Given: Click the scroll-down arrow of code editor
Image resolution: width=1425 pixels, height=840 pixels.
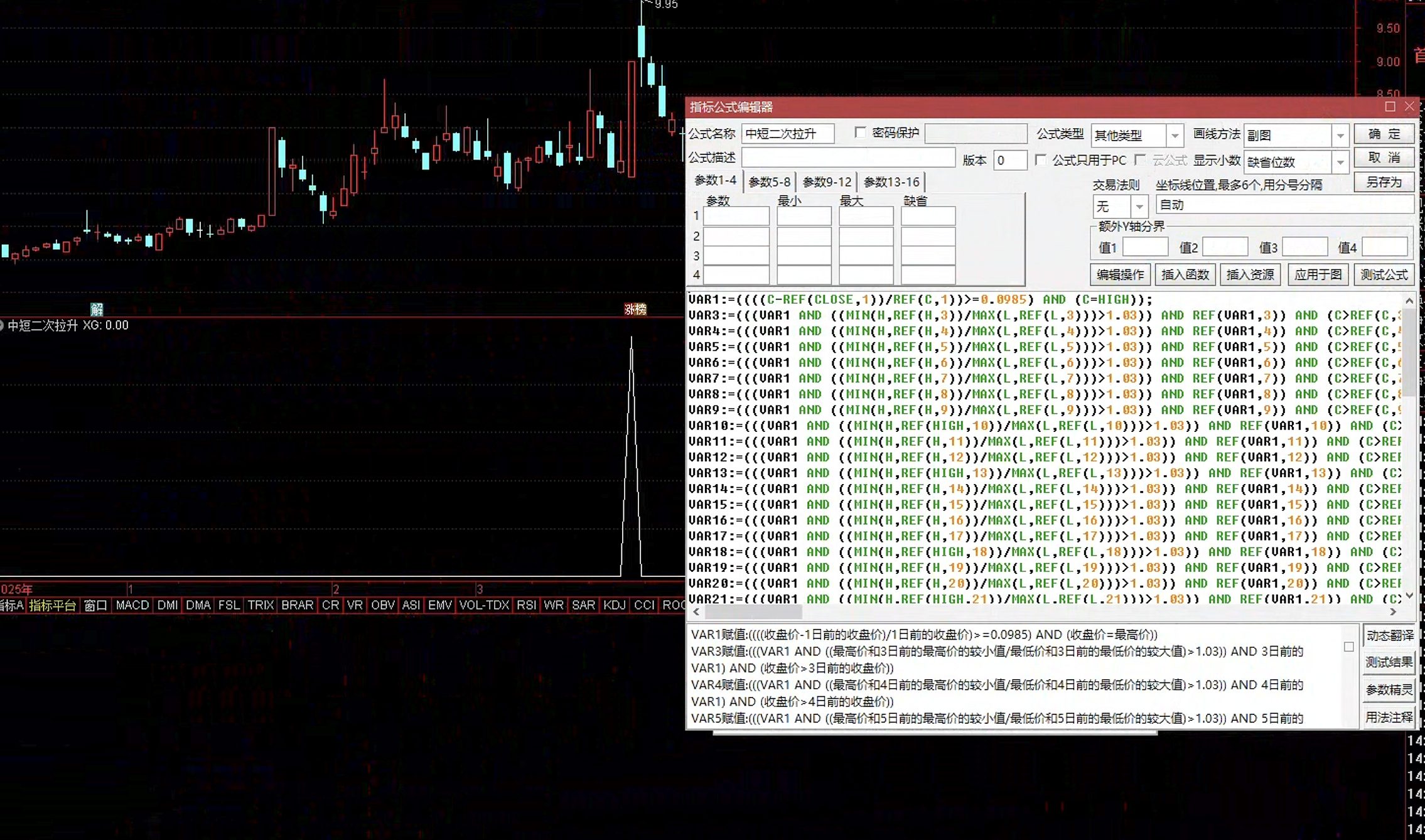Looking at the screenshot, I should [x=1409, y=595].
